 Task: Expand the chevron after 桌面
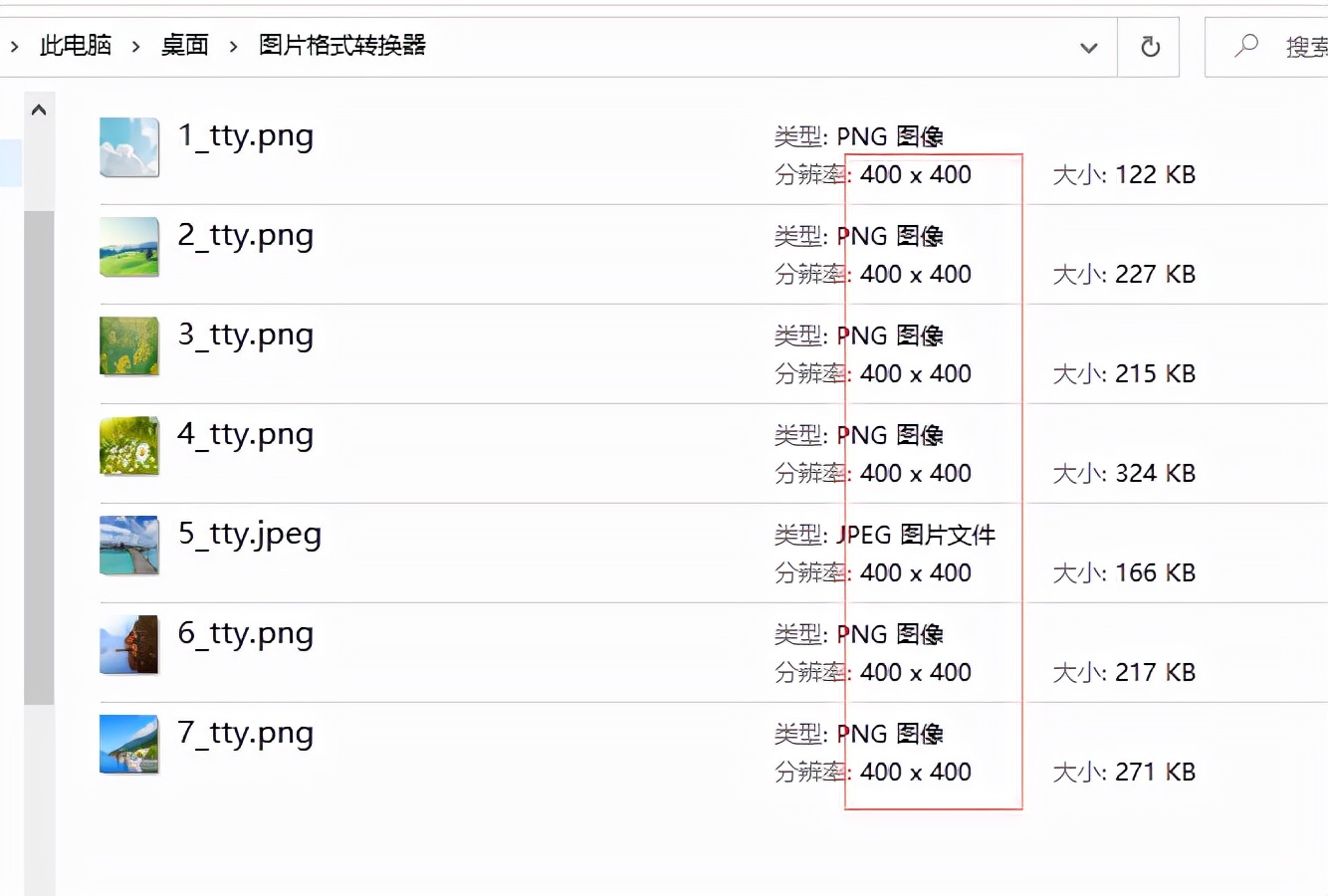[234, 46]
